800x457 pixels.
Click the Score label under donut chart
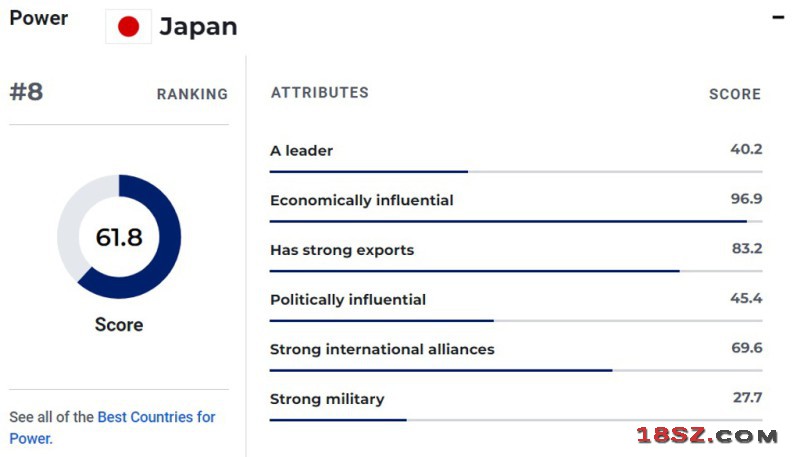click(119, 325)
